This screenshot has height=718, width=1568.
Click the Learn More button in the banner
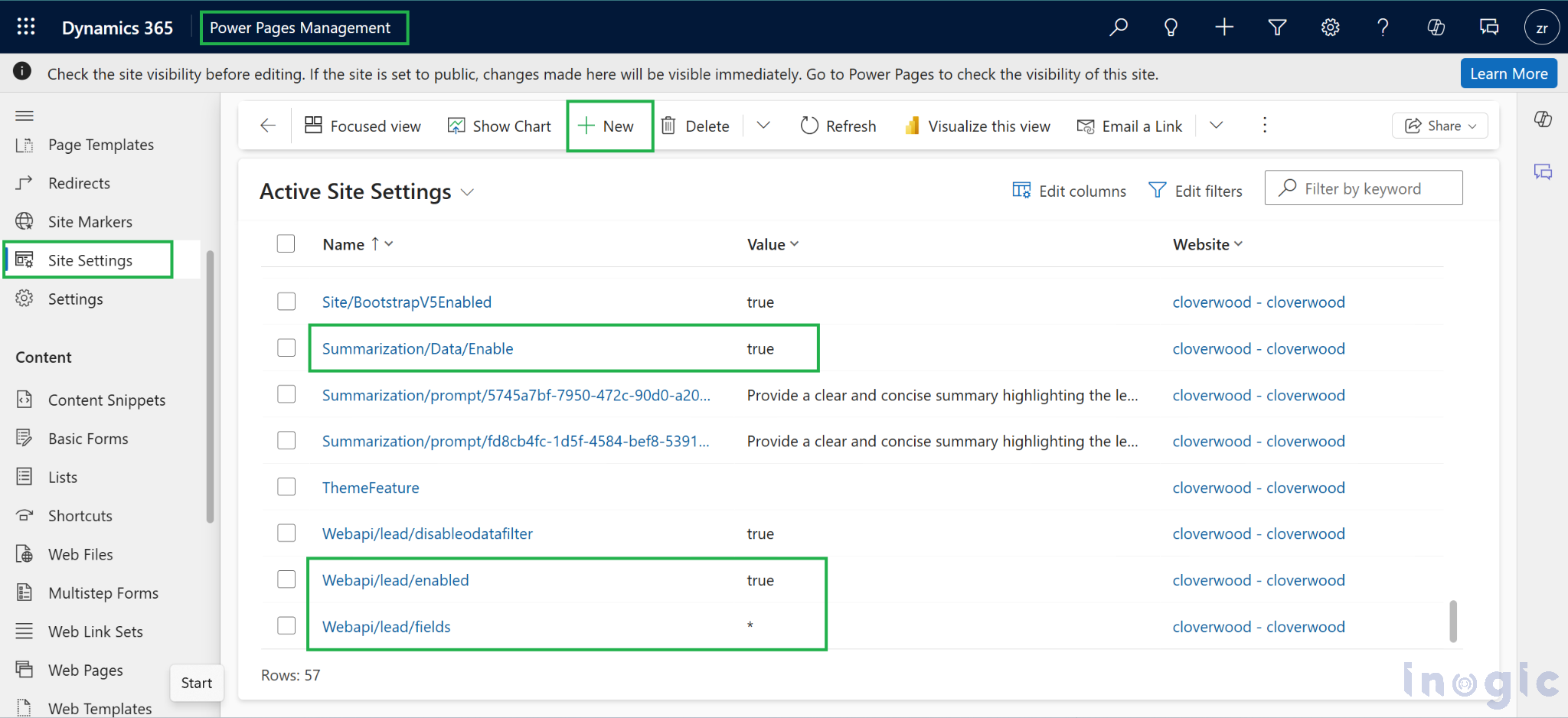point(1508,73)
